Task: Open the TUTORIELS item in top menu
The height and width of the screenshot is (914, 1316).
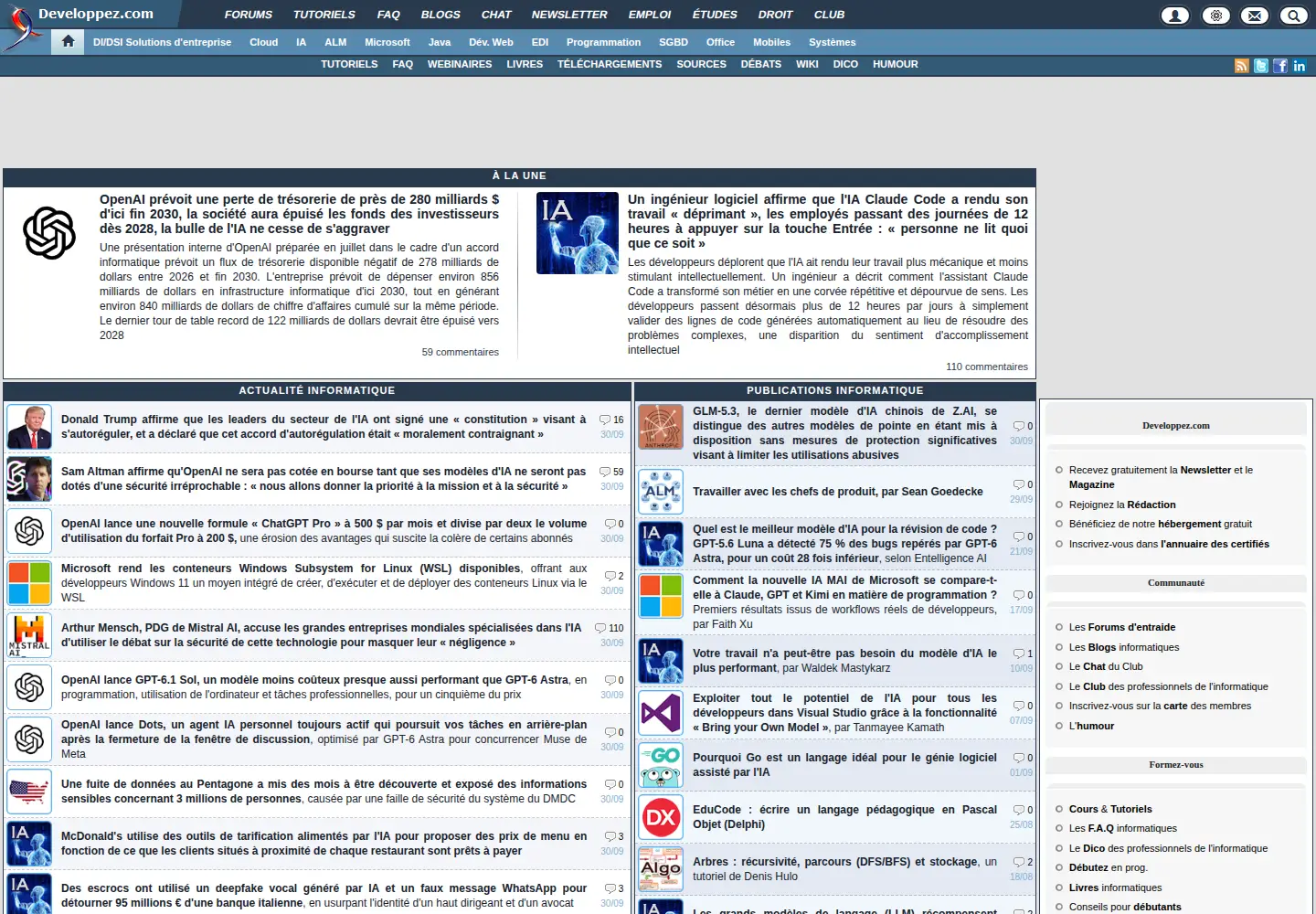Action: 324,15
